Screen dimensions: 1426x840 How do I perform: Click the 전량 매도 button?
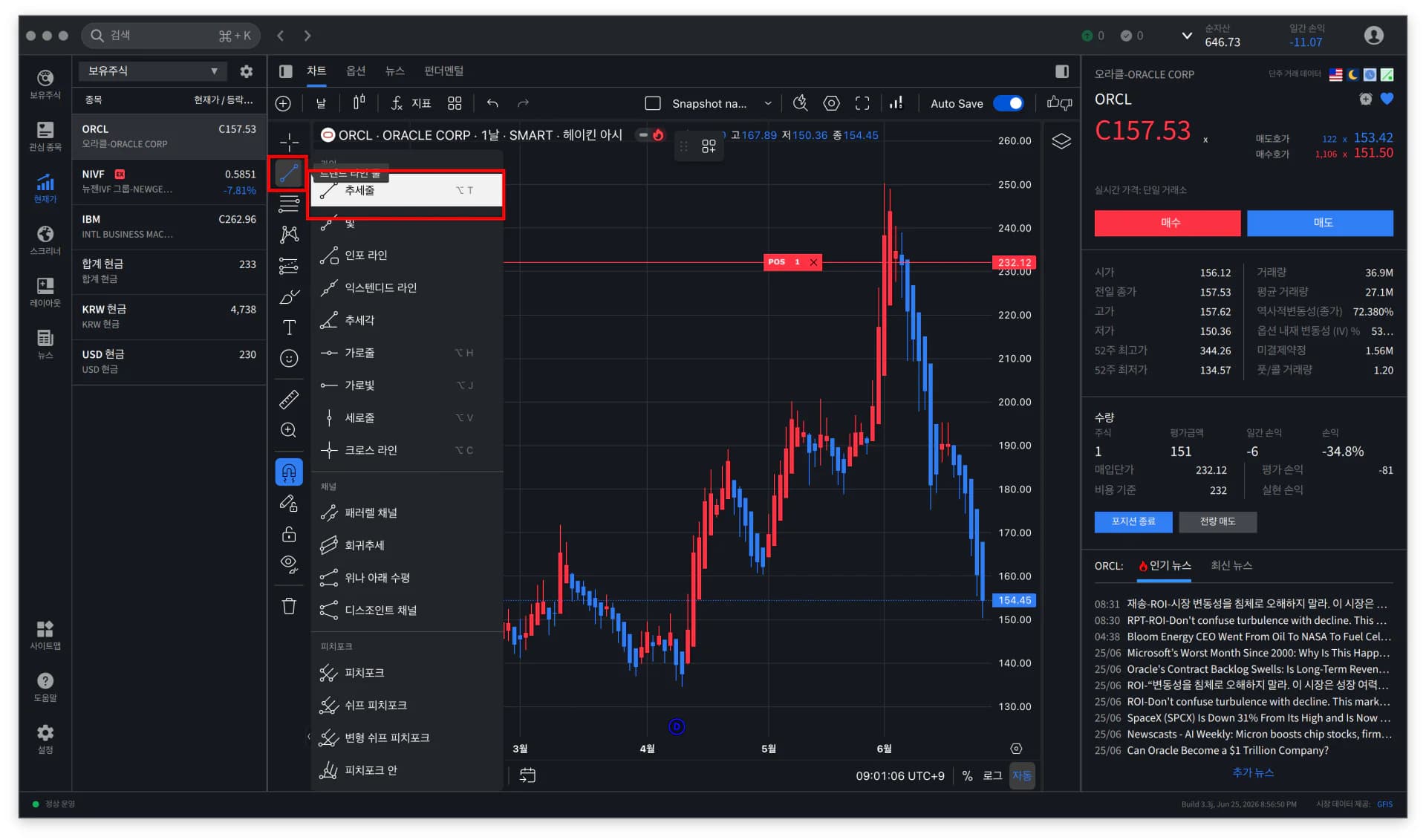(1218, 521)
